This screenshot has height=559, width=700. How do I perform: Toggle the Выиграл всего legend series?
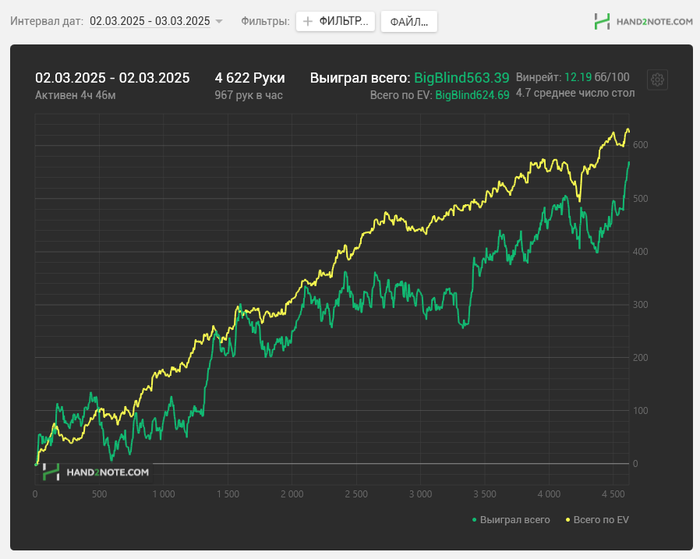[x=511, y=520]
